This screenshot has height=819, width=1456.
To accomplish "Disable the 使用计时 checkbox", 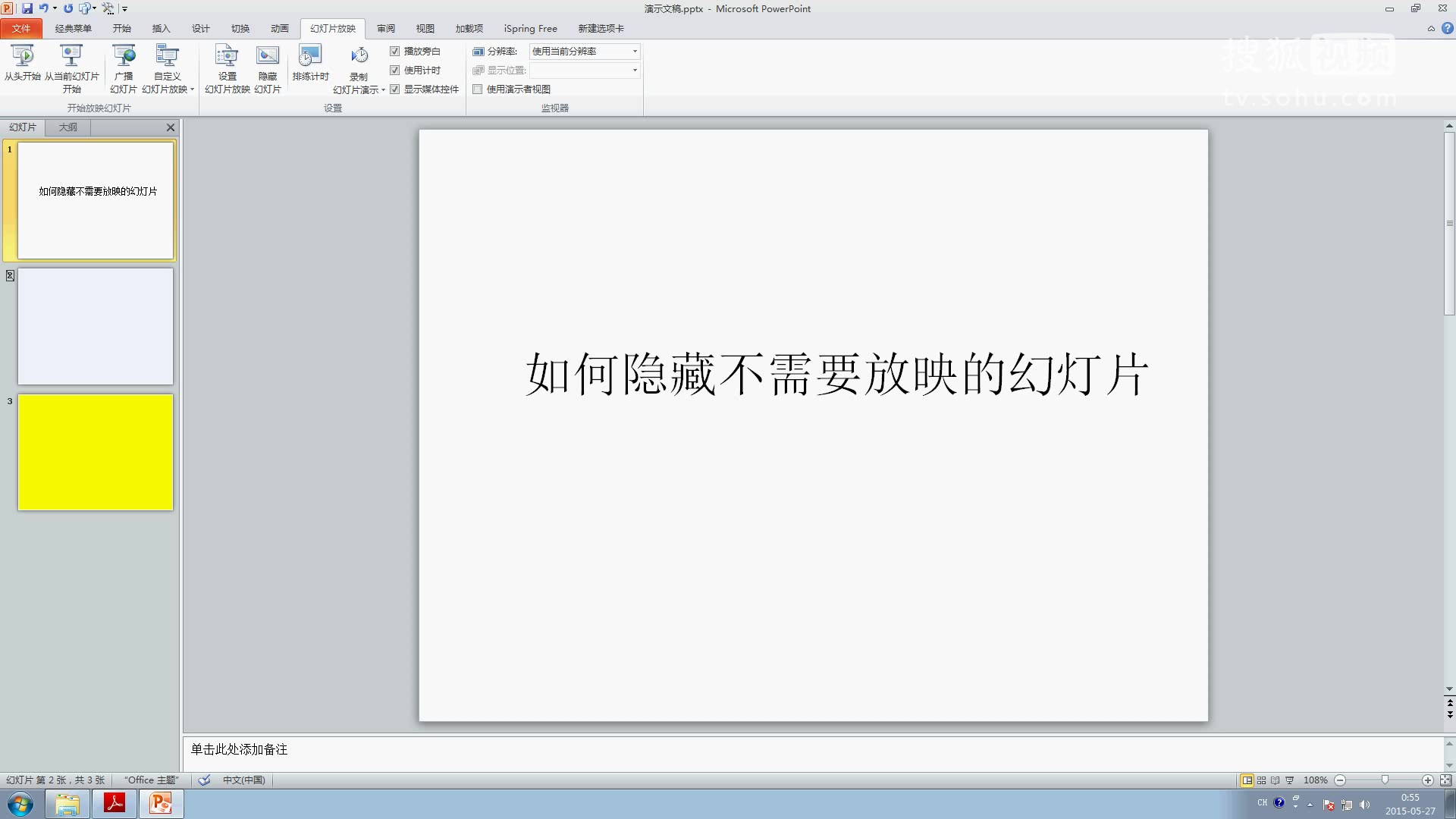I will [395, 70].
